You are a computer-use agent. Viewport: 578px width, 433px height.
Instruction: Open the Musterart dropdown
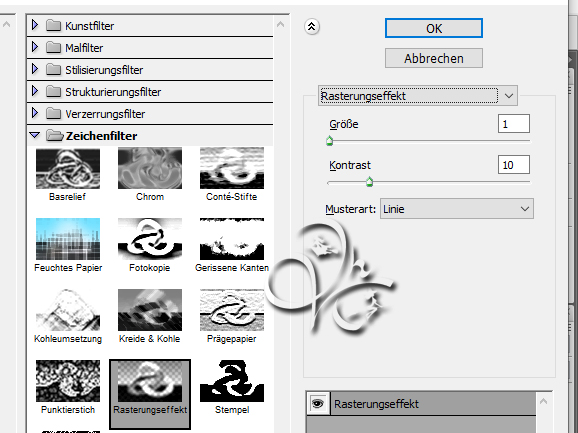coord(457,209)
